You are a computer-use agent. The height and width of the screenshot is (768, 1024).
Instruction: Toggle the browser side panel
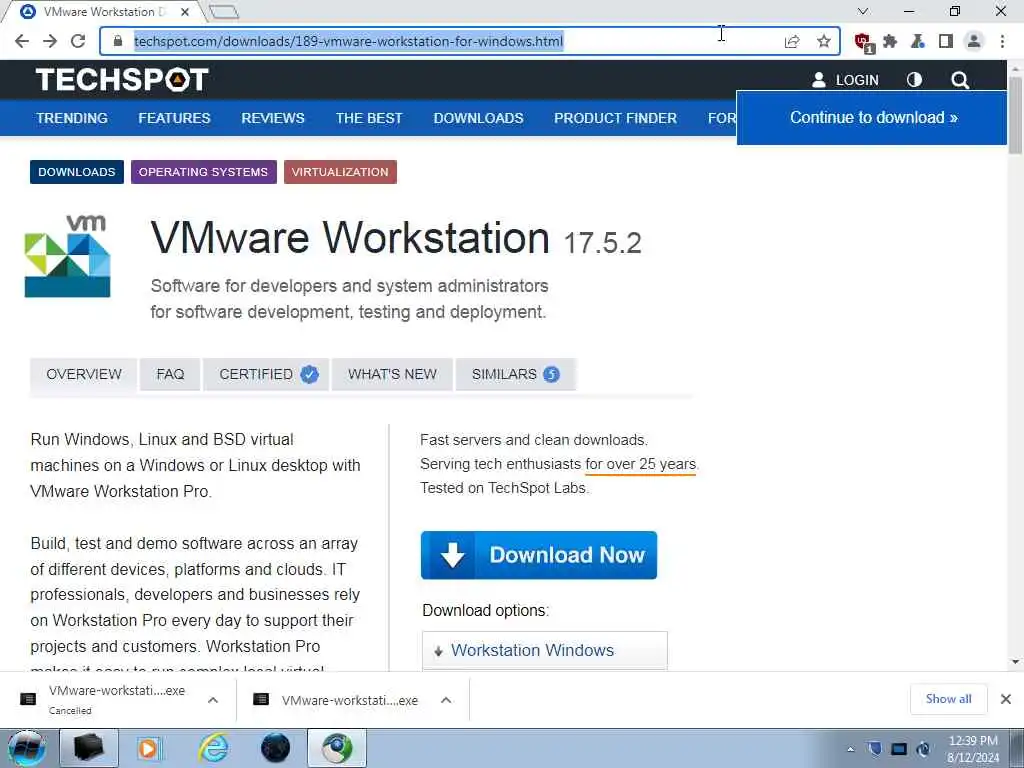tap(945, 42)
